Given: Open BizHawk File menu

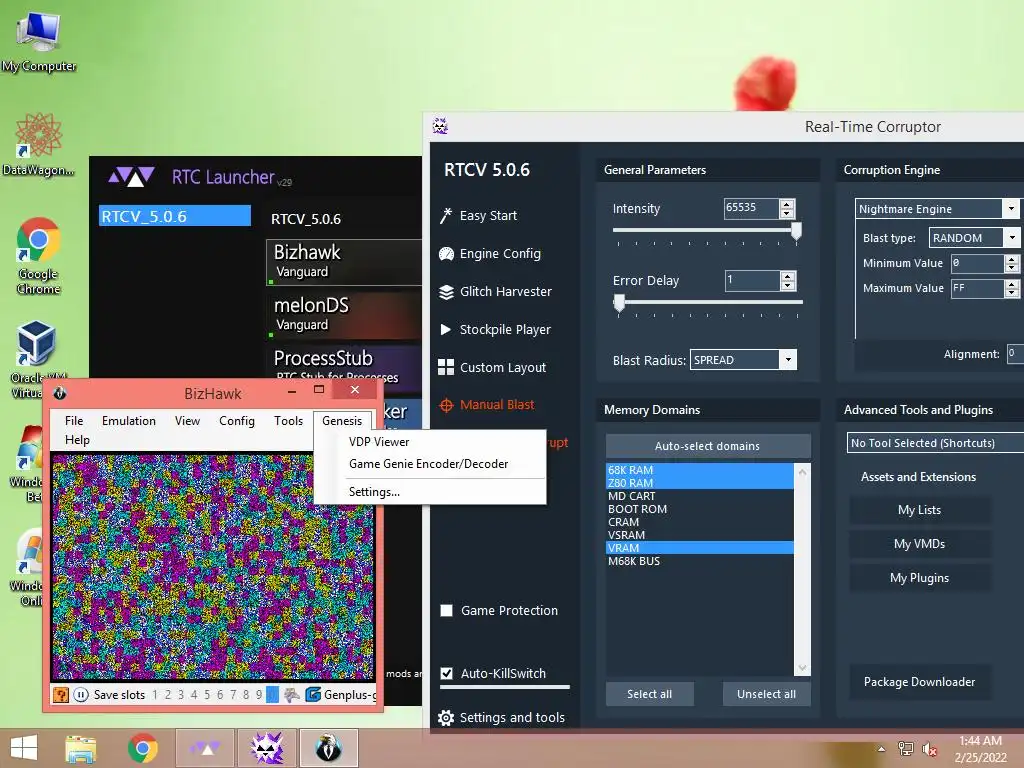Looking at the screenshot, I should 74,421.
